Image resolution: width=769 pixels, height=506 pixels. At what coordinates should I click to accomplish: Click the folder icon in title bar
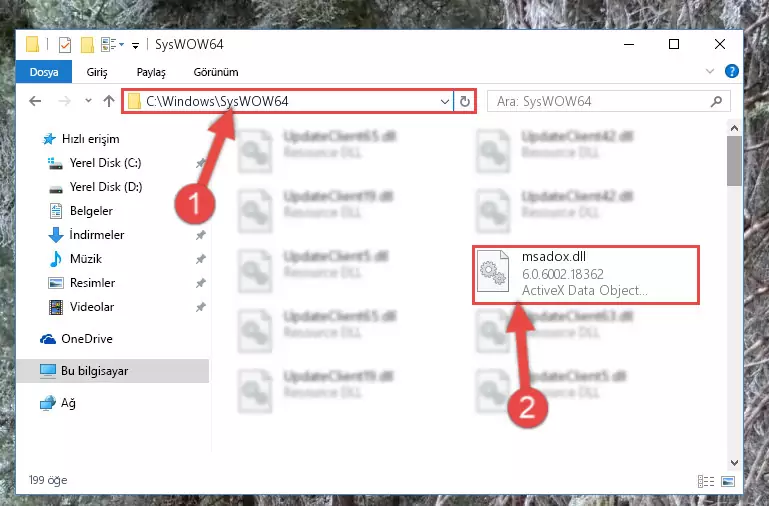(x=32, y=44)
